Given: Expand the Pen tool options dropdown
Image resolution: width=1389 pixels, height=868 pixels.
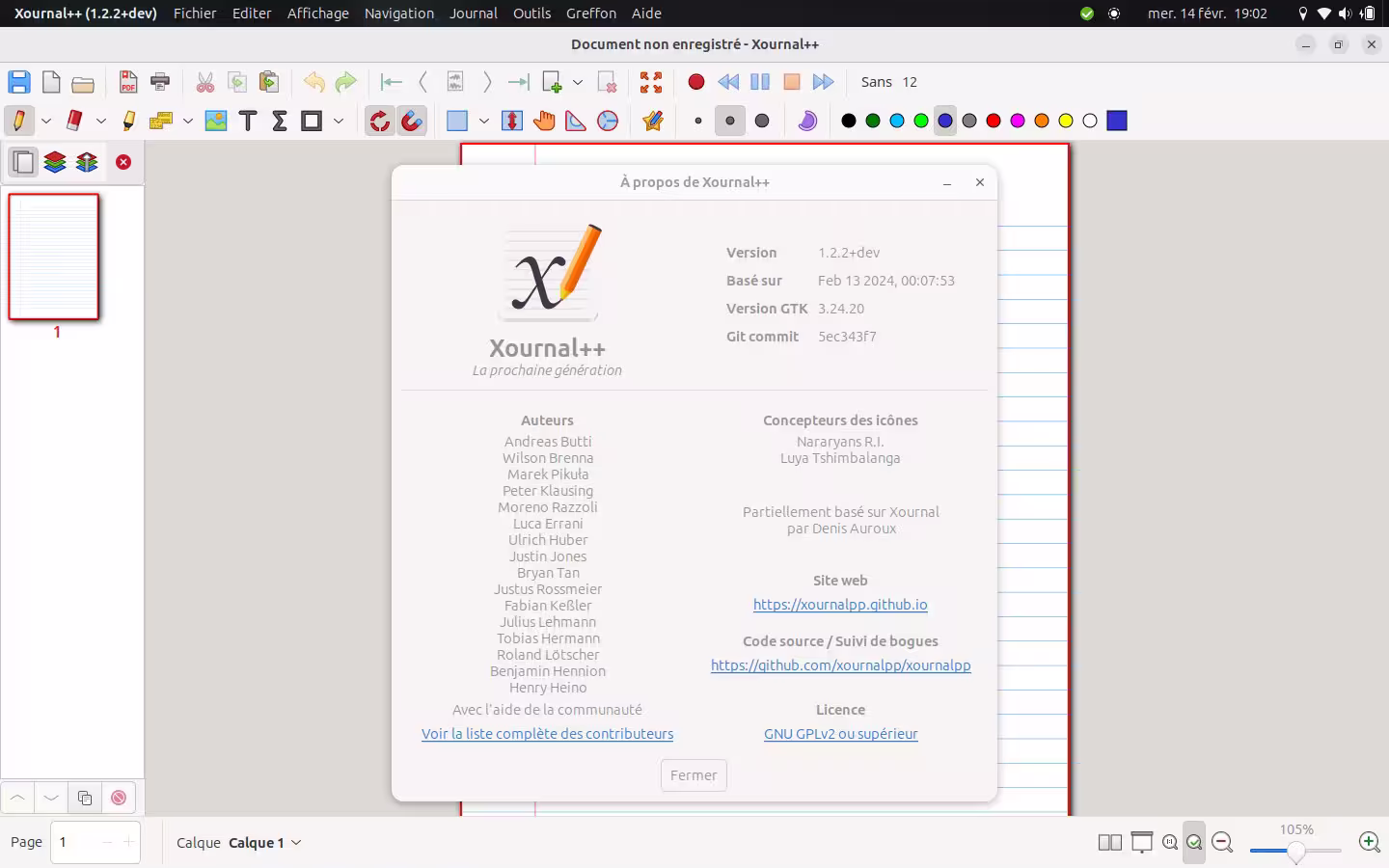Looking at the screenshot, I should coord(45,121).
